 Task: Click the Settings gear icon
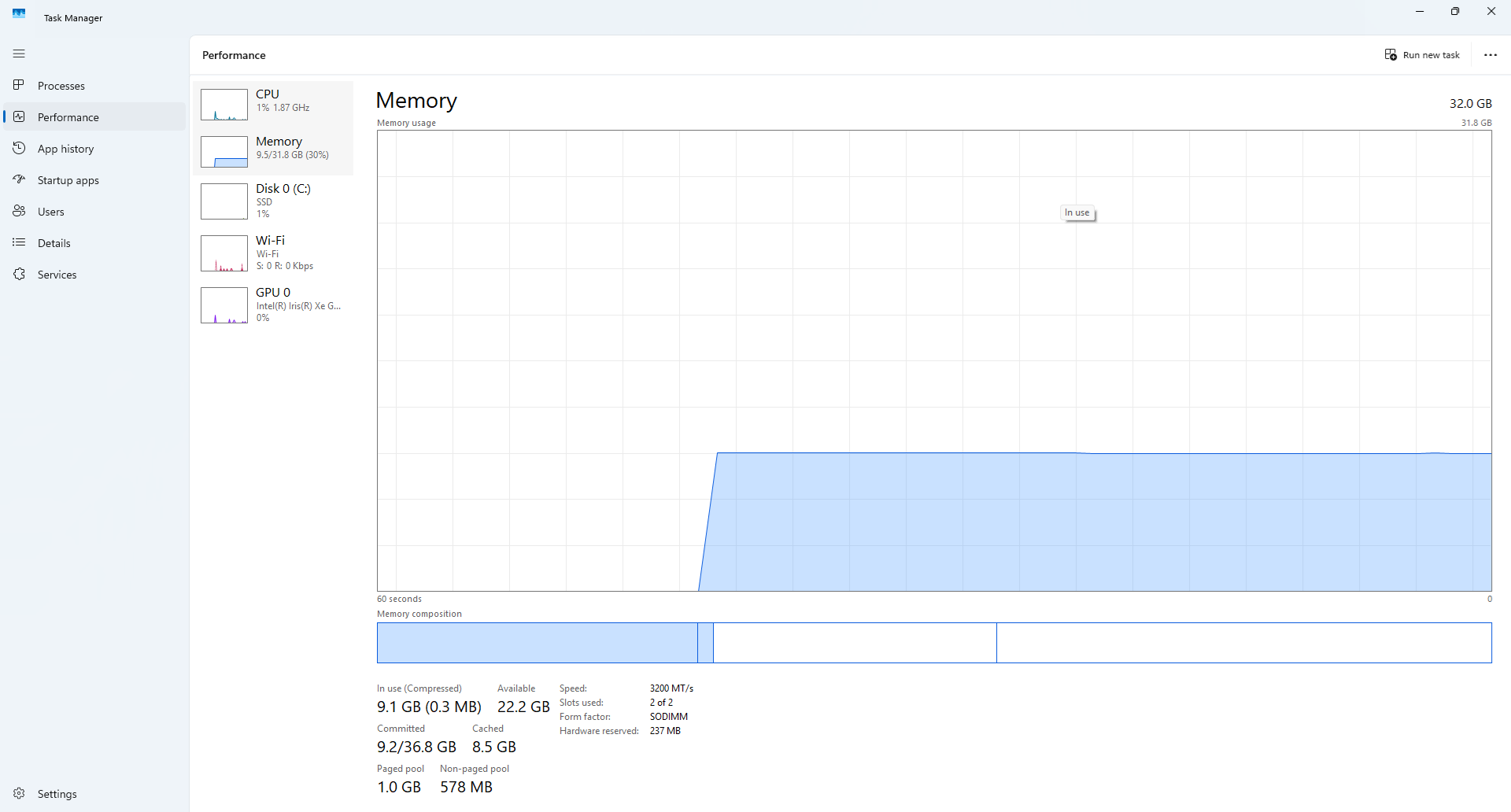(x=19, y=793)
